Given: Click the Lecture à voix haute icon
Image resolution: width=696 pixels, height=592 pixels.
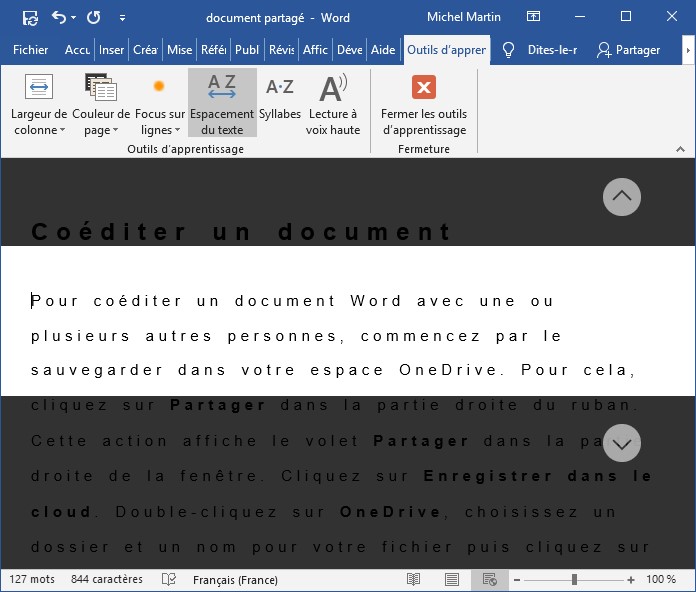Looking at the screenshot, I should click(x=332, y=103).
